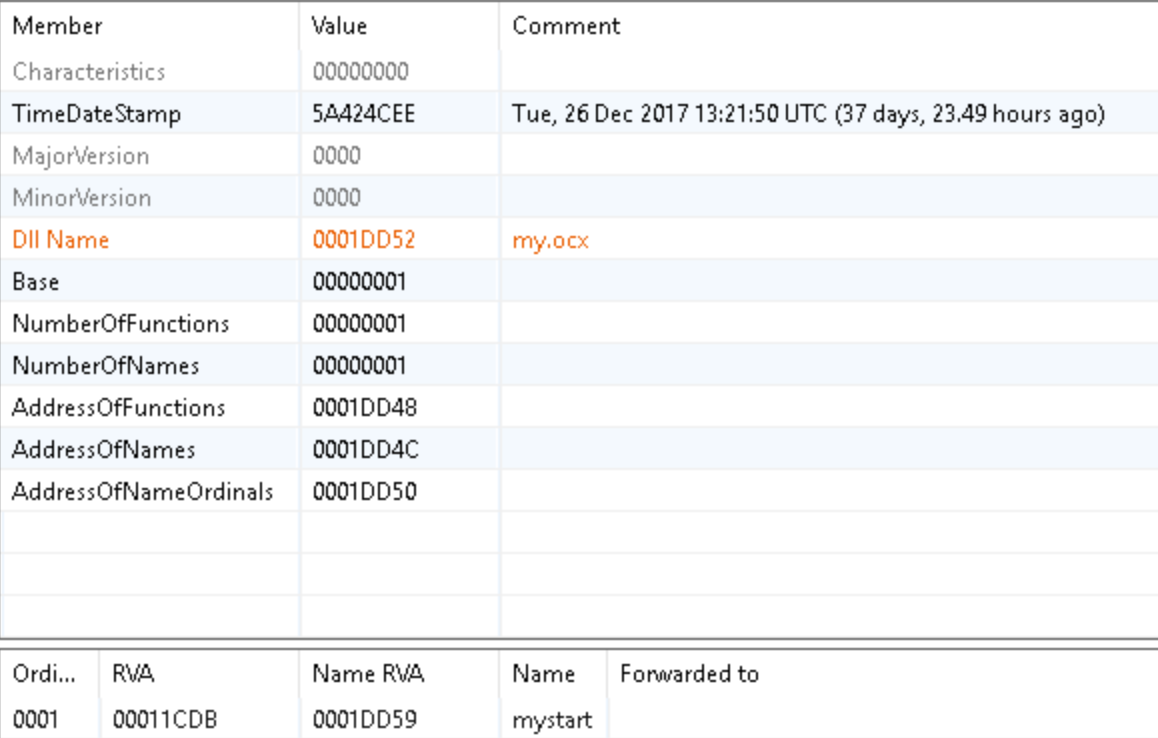The height and width of the screenshot is (738, 1158).
Task: Click the NumberOfFunctions value cell
Action: point(359,324)
